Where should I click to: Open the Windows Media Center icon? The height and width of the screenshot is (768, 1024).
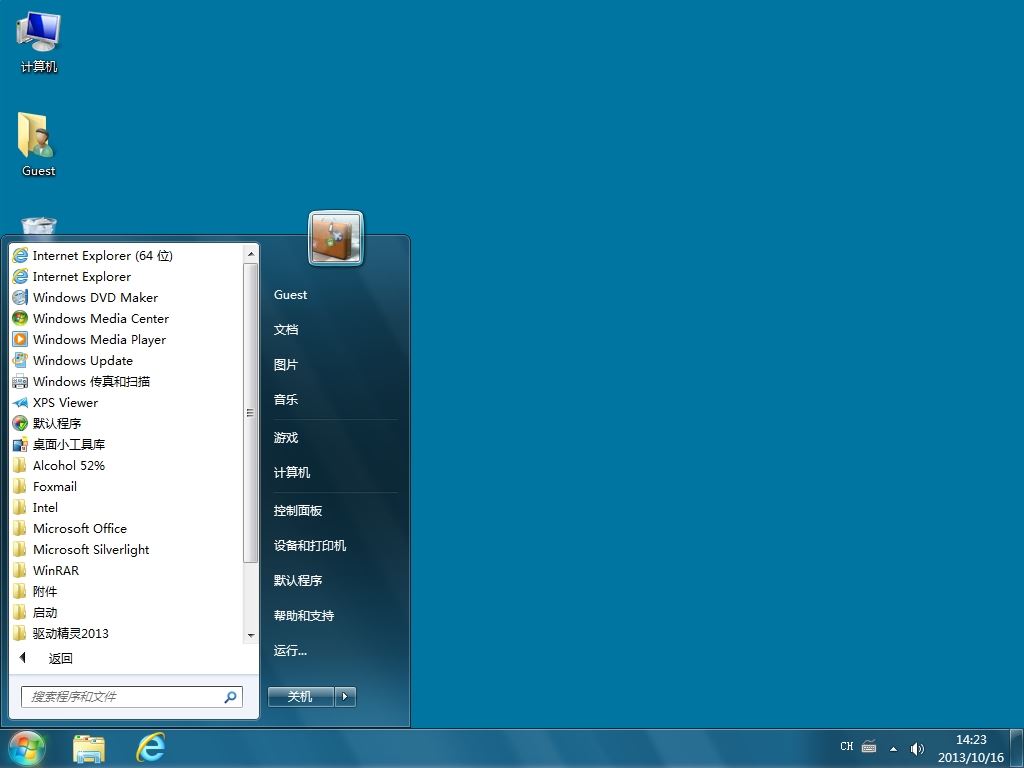click(20, 319)
